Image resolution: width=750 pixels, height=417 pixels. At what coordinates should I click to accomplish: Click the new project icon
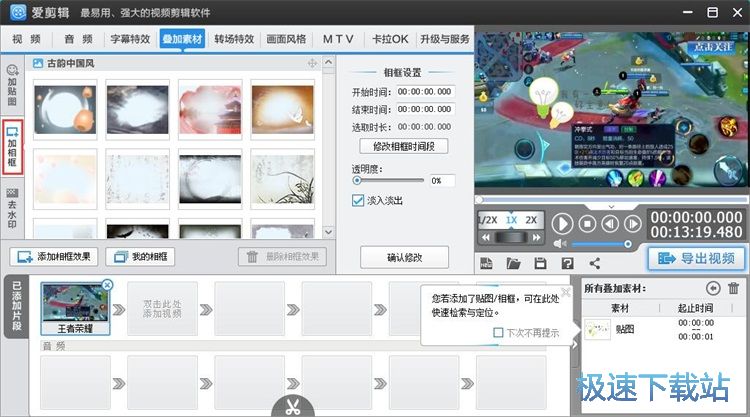(486, 263)
